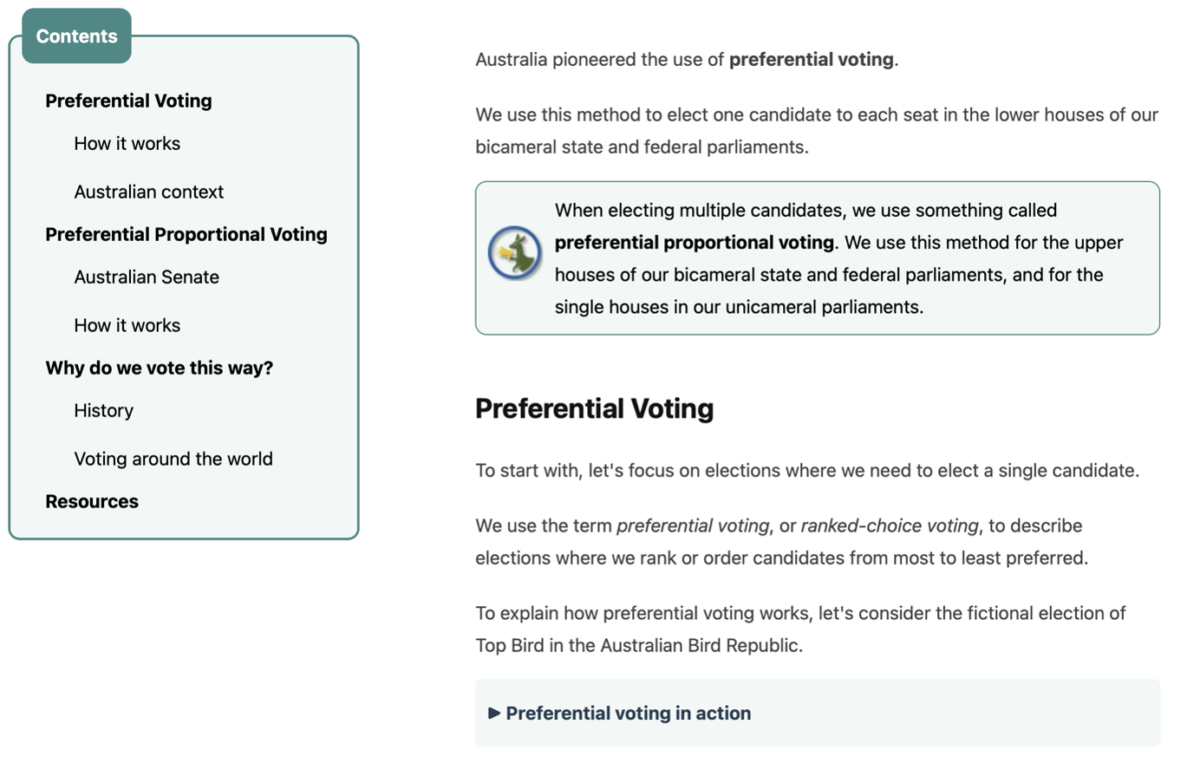Navigate to "Australian context" in the contents

point(149,192)
